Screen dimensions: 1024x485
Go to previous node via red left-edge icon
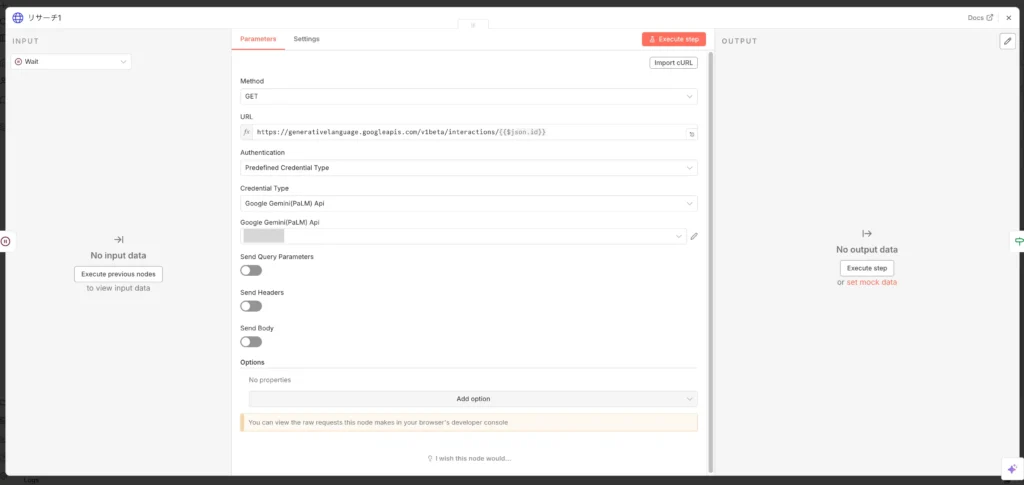5,241
